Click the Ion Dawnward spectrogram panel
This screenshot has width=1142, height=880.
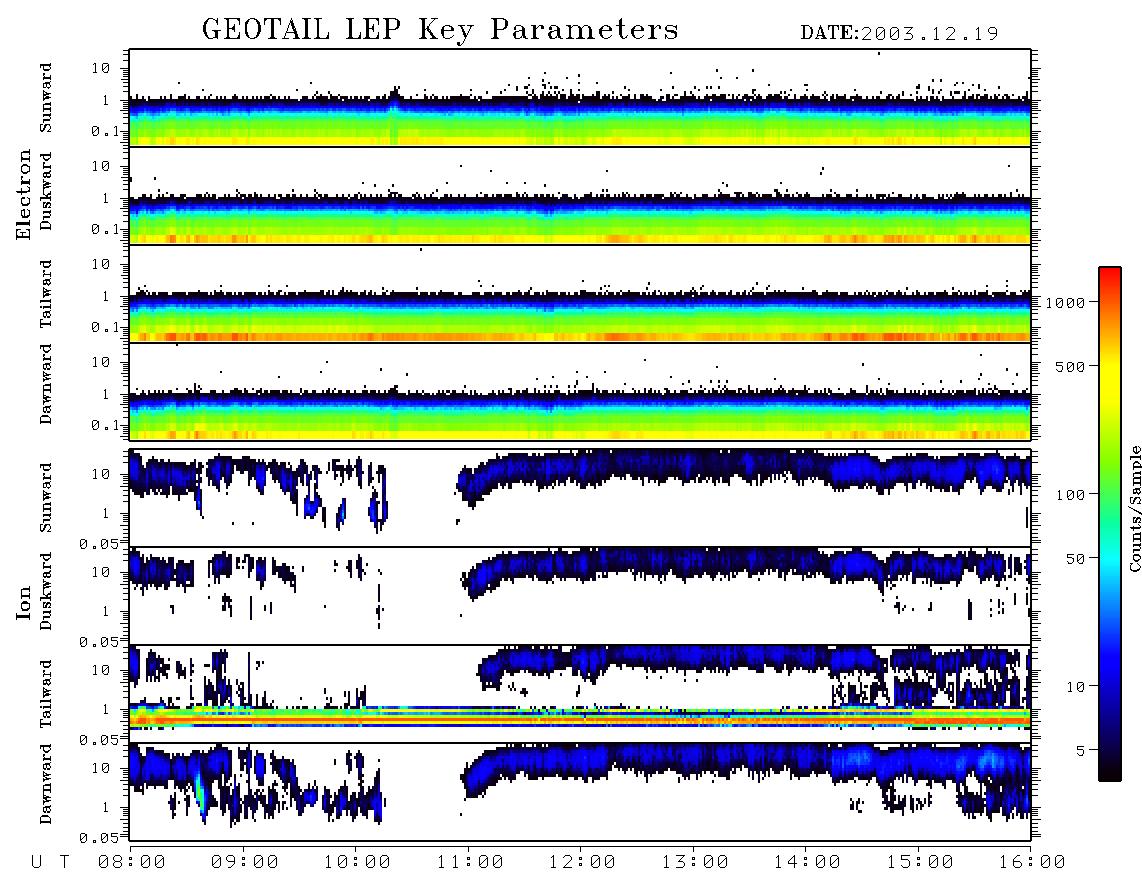click(x=580, y=792)
